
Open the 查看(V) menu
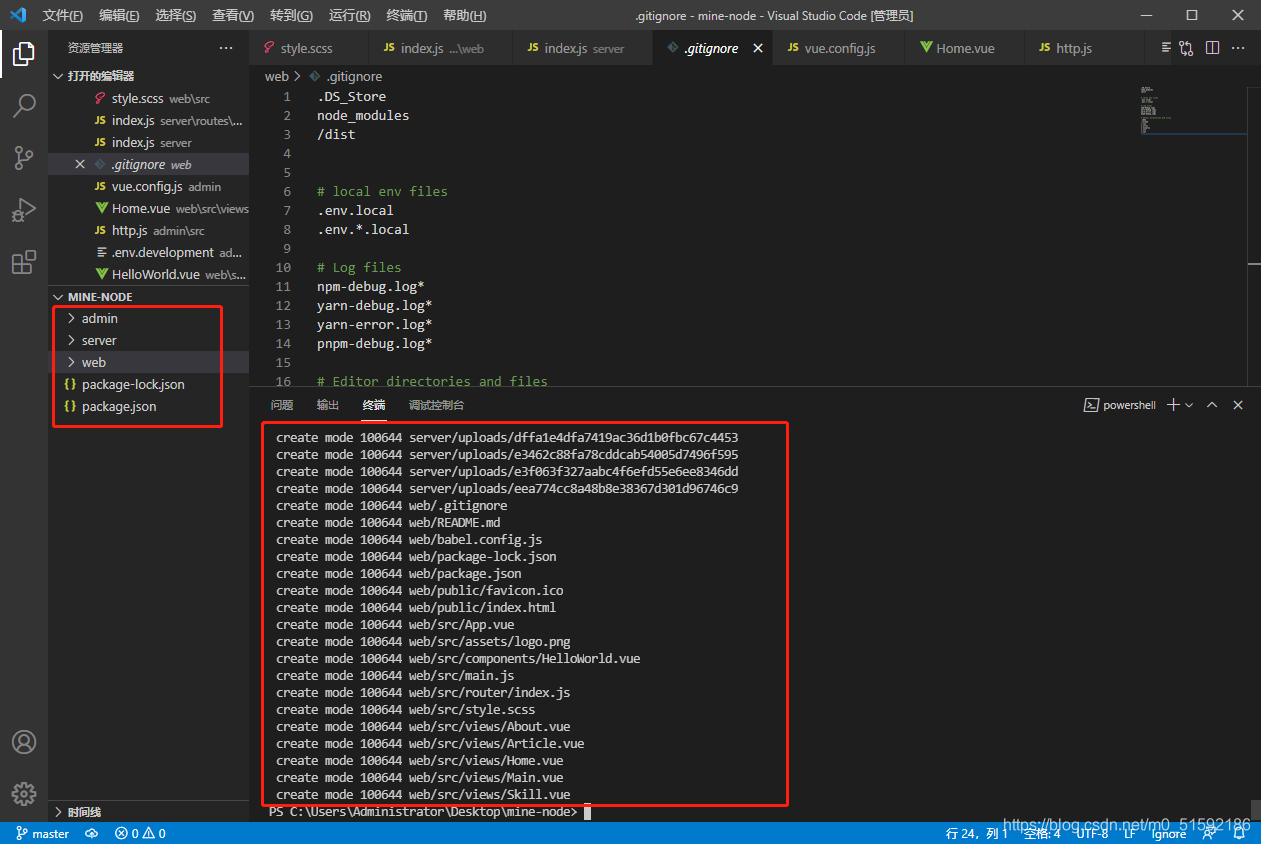point(233,16)
